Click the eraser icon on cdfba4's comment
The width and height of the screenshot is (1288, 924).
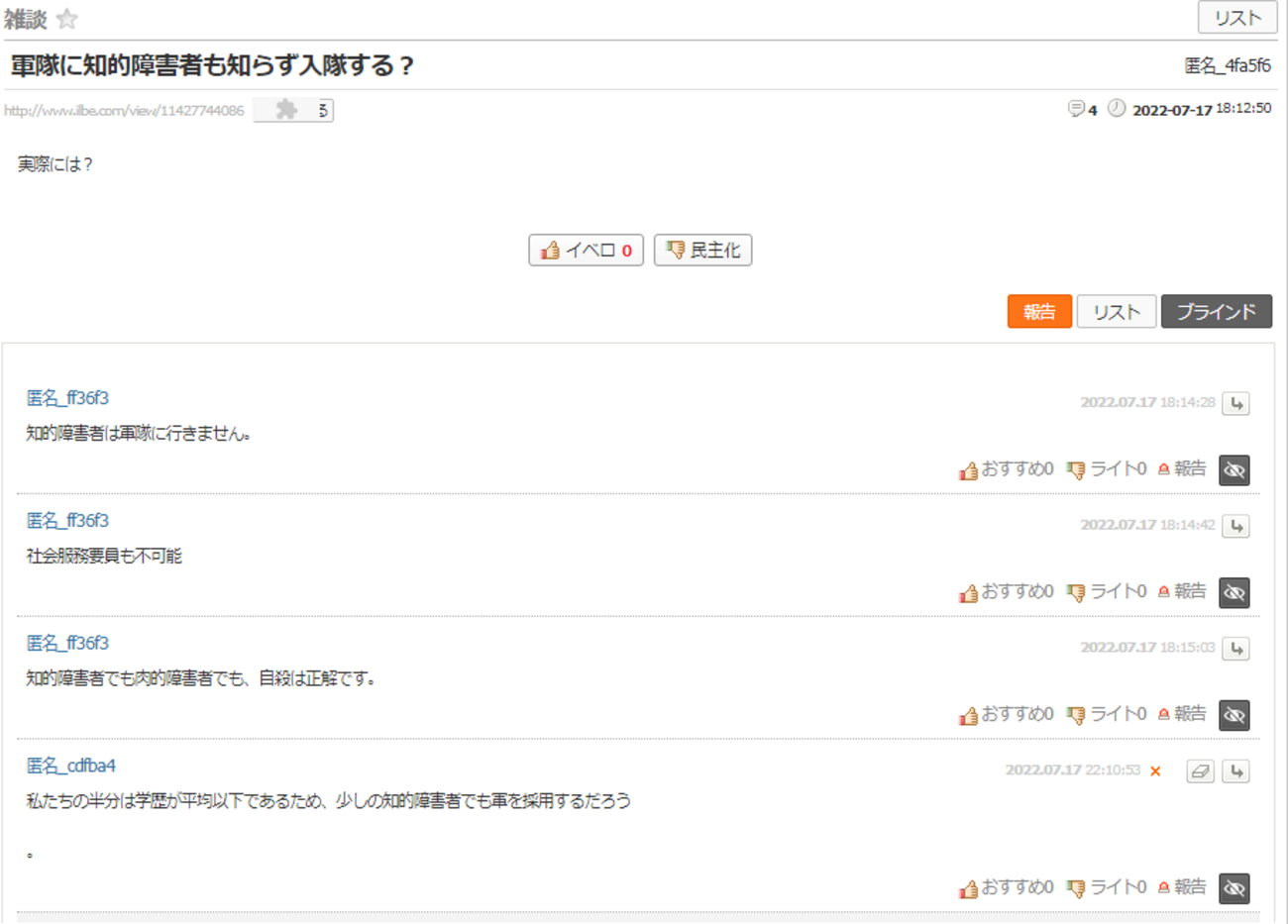click(x=1200, y=771)
